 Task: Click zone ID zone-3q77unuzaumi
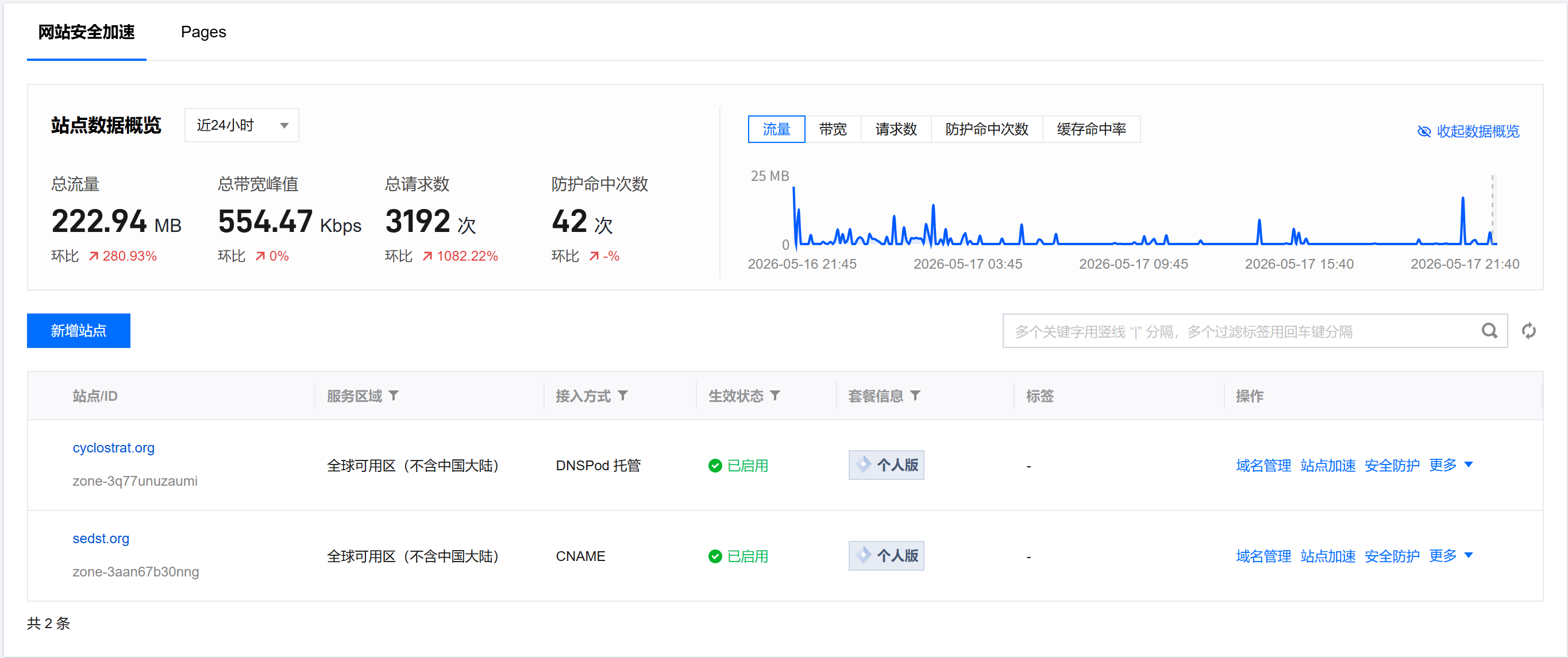coord(134,481)
